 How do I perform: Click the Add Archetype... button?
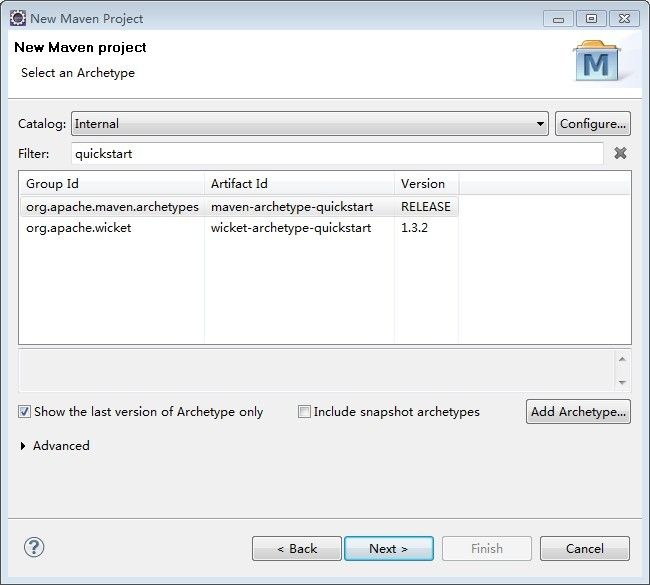(x=578, y=412)
